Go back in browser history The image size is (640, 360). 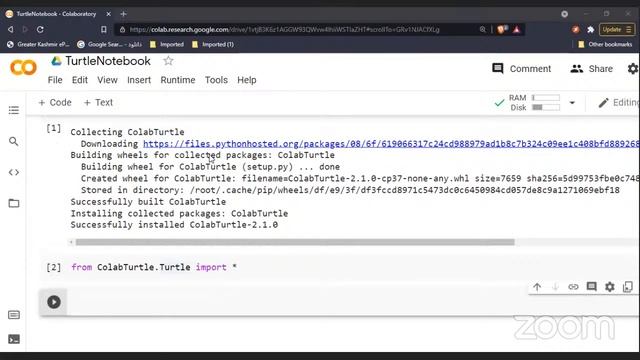[x=11, y=29]
